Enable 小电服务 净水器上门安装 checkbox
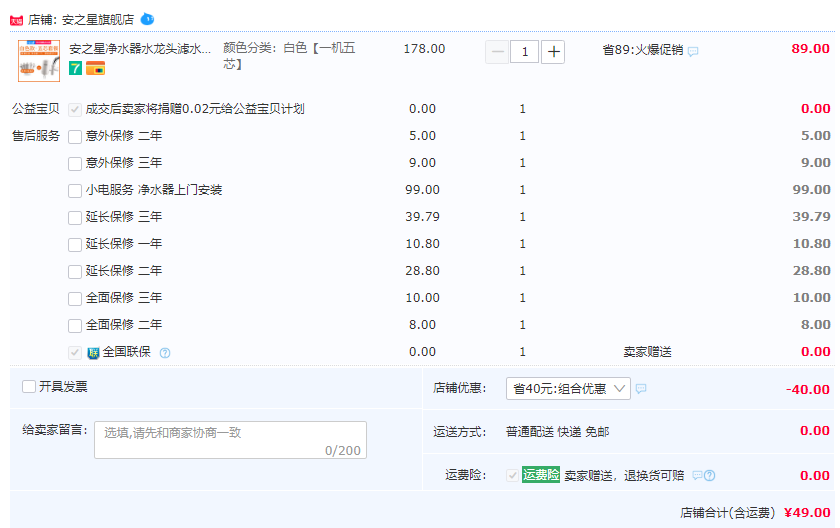The height and width of the screenshot is (528, 840). point(75,191)
